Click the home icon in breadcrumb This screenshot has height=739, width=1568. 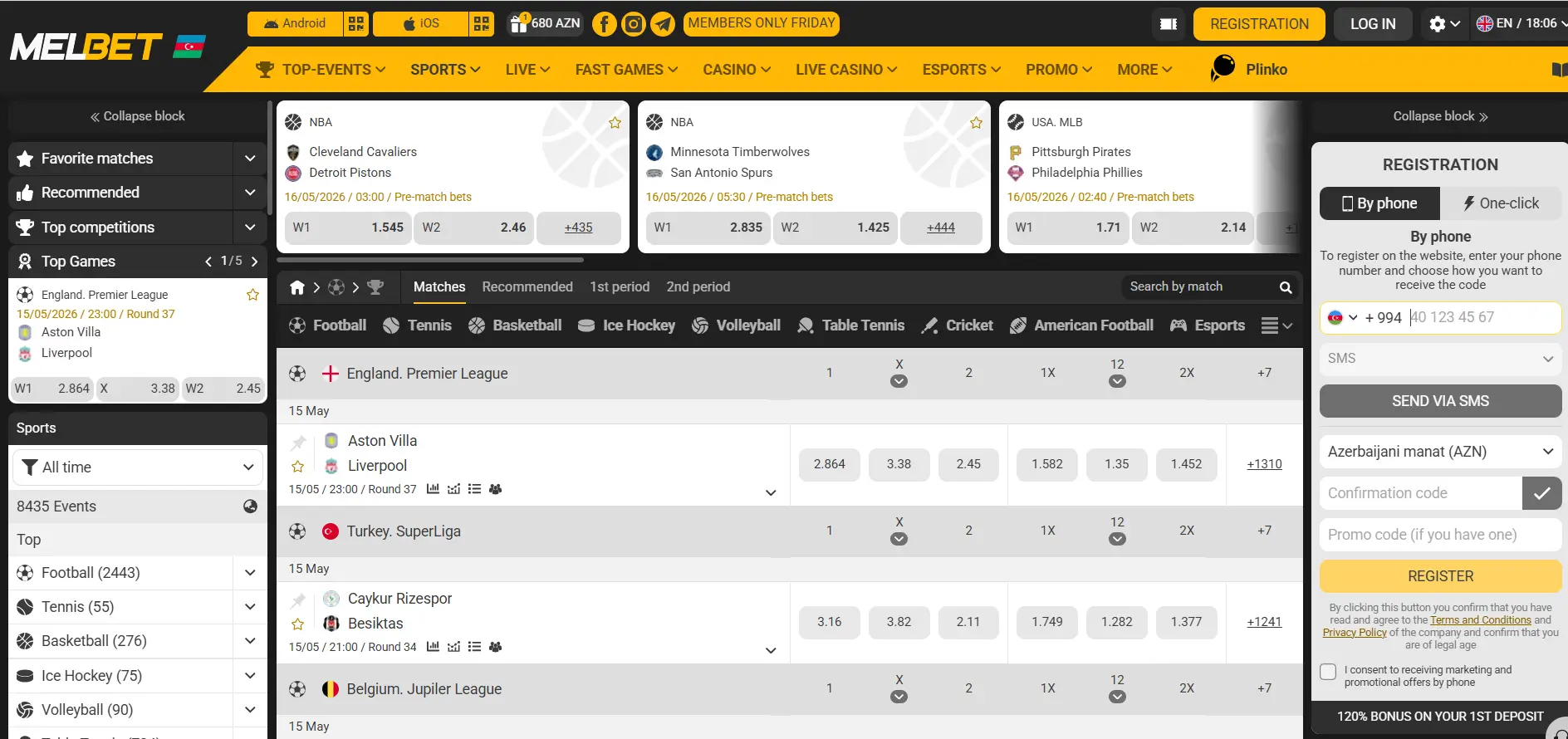pos(296,287)
